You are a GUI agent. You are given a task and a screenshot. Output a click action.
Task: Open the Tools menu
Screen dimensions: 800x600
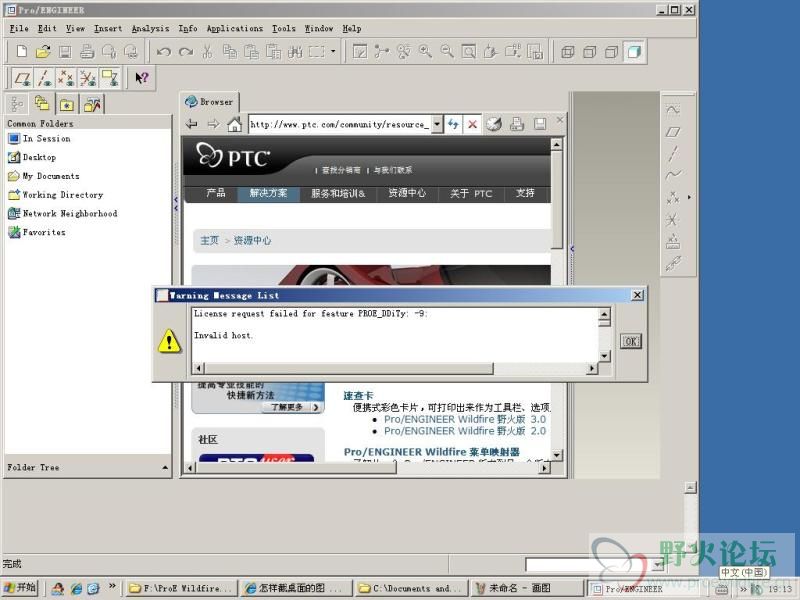tap(283, 29)
